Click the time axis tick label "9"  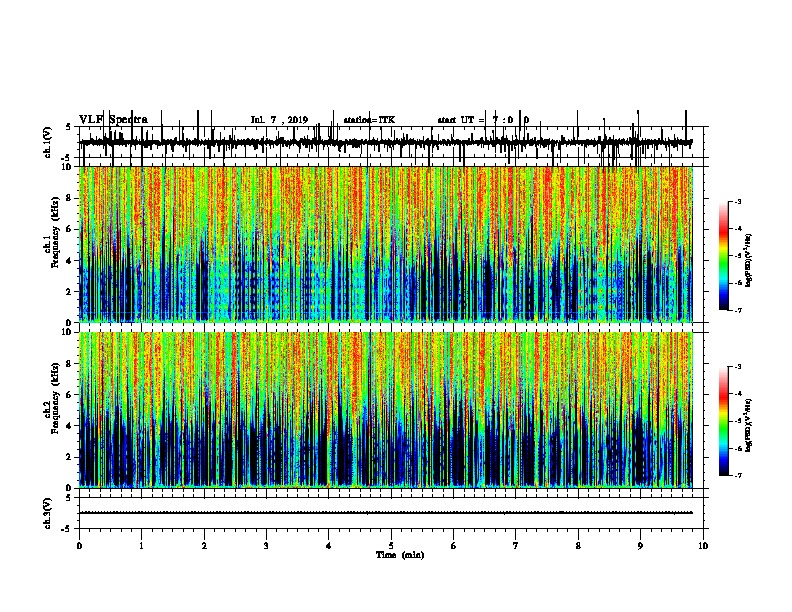[640, 546]
